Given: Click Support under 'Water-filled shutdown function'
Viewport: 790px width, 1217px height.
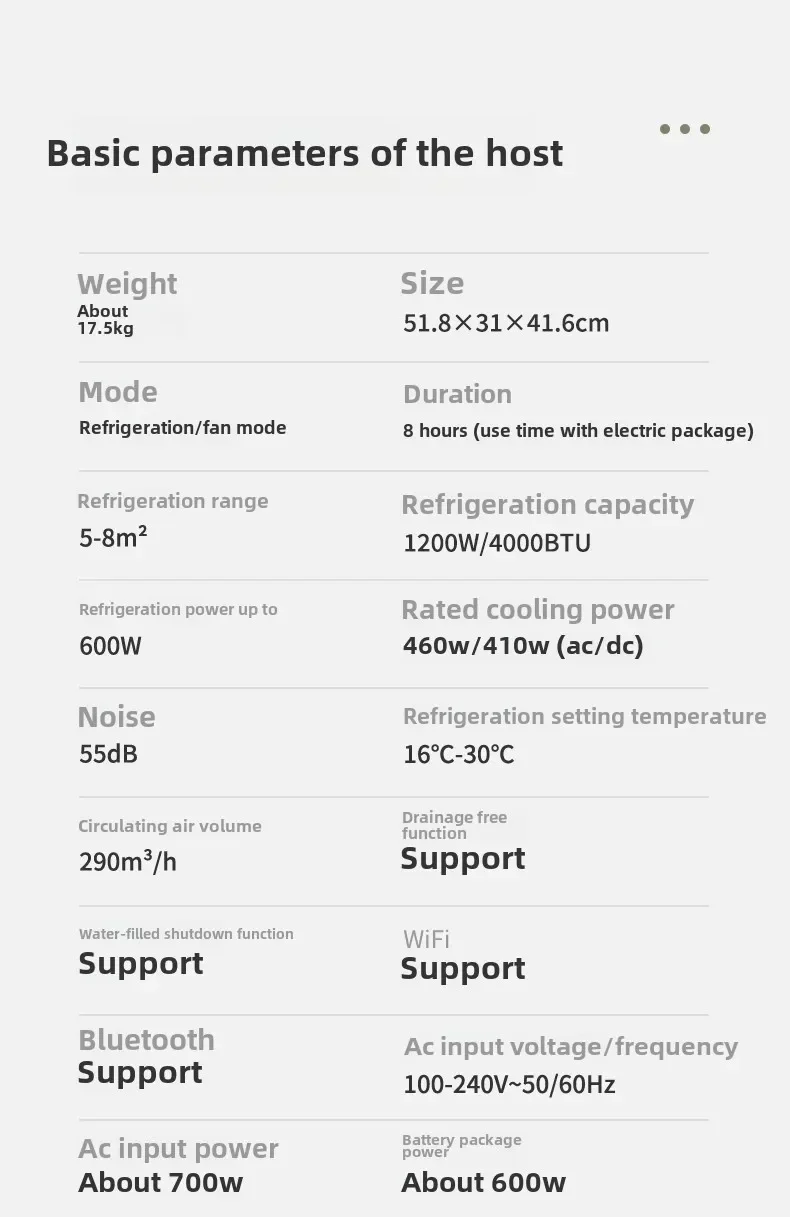Looking at the screenshot, I should [x=140, y=964].
